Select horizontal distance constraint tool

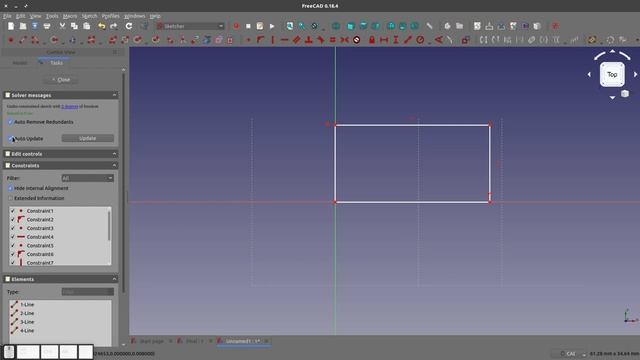[x=384, y=40]
